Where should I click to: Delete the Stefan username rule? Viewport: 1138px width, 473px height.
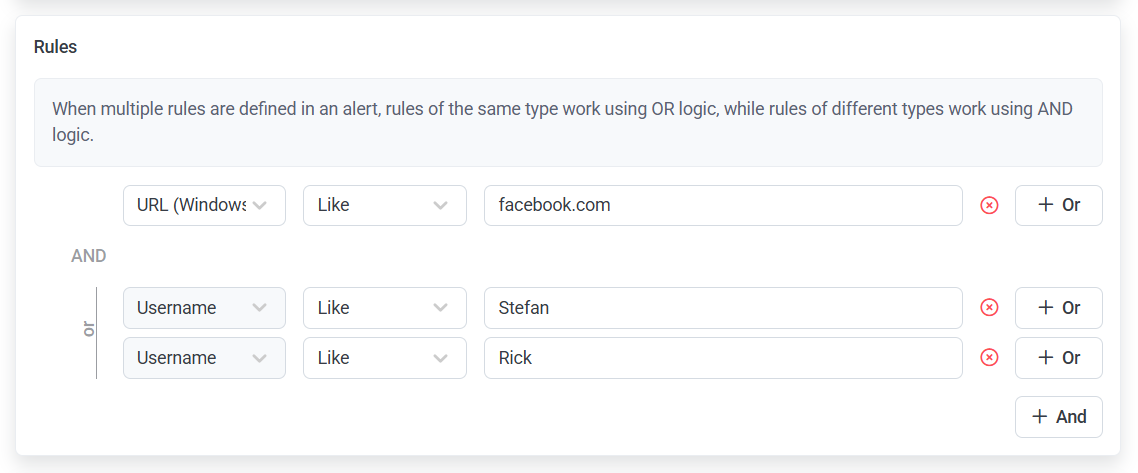coord(989,308)
